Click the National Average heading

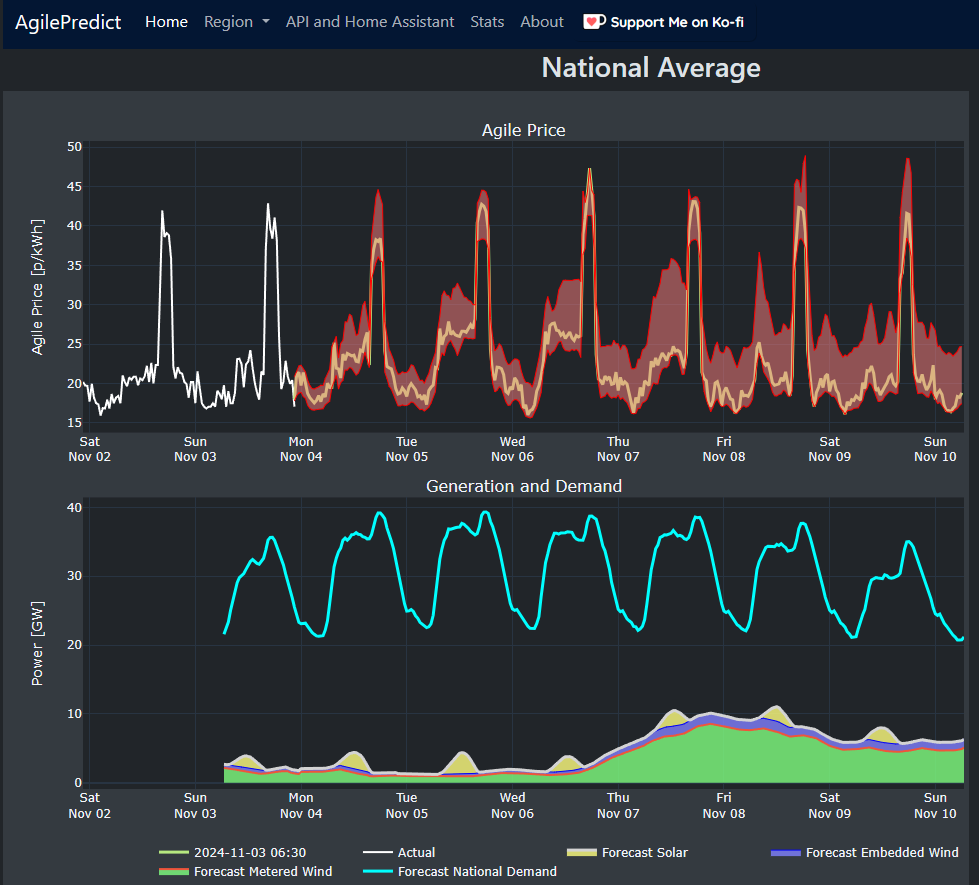651,67
